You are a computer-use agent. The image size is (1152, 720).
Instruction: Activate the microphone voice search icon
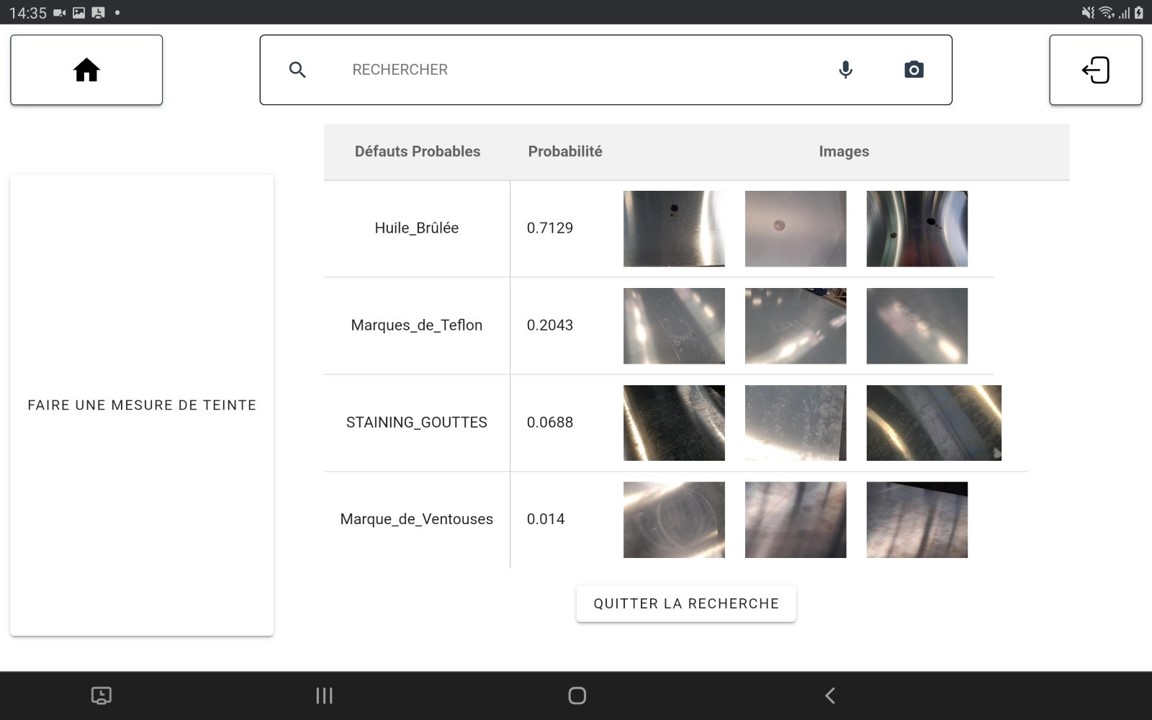pos(845,70)
